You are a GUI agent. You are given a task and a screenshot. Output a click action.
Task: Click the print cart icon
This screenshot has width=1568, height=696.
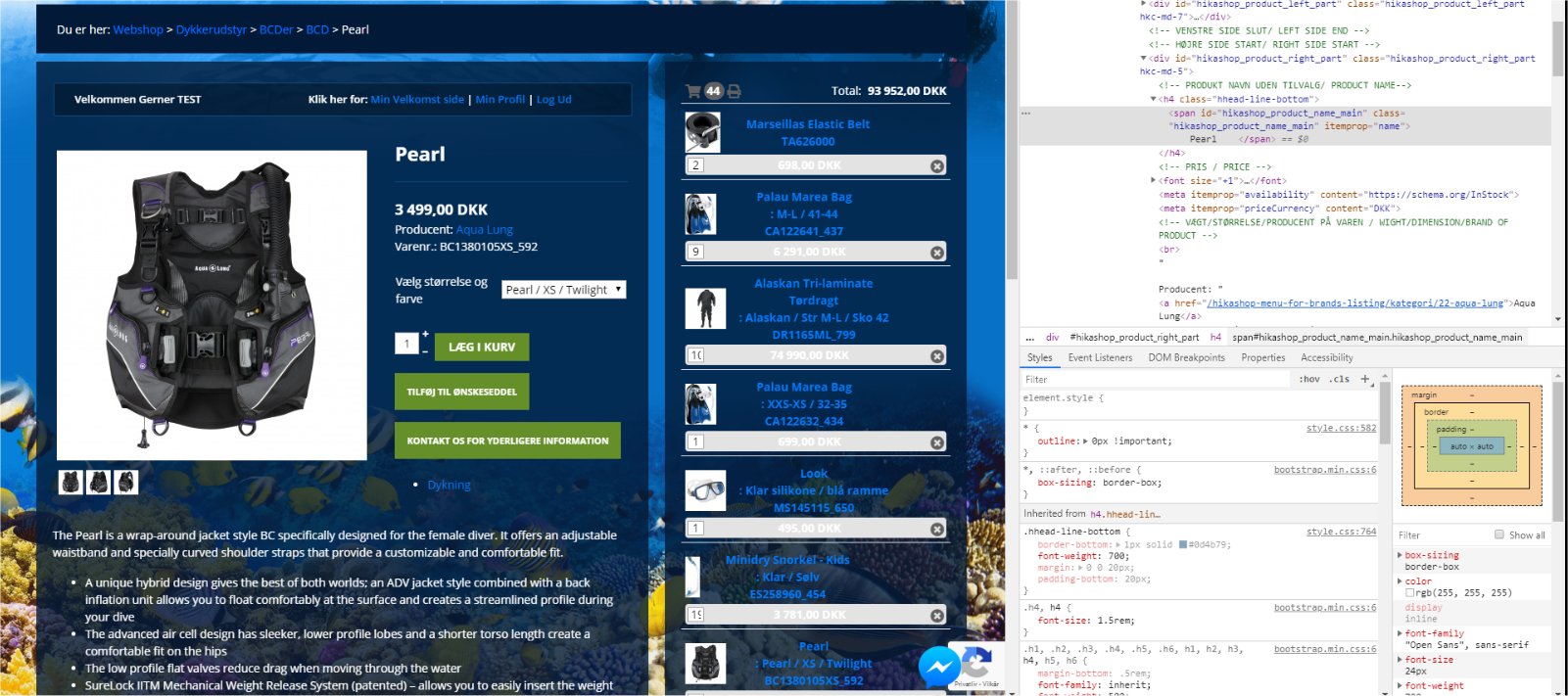point(735,91)
